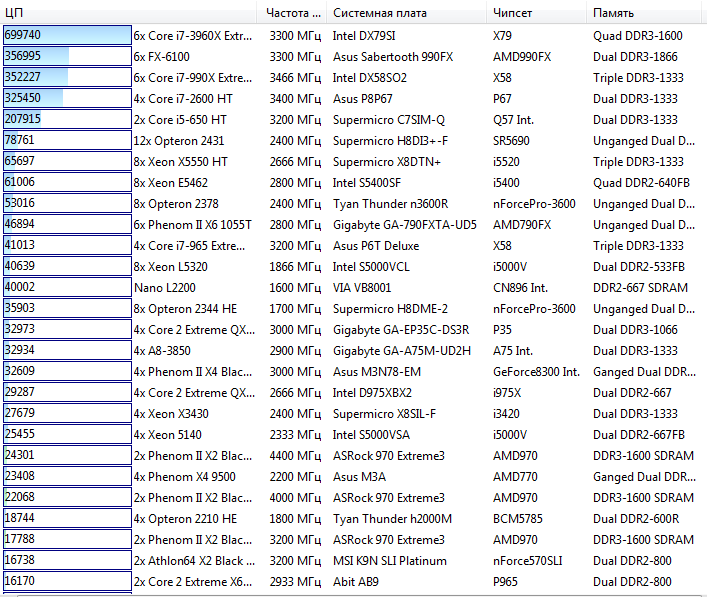Click the SR5690 chipset cell
Image resolution: width=707 pixels, height=597 pixels.
point(511,141)
